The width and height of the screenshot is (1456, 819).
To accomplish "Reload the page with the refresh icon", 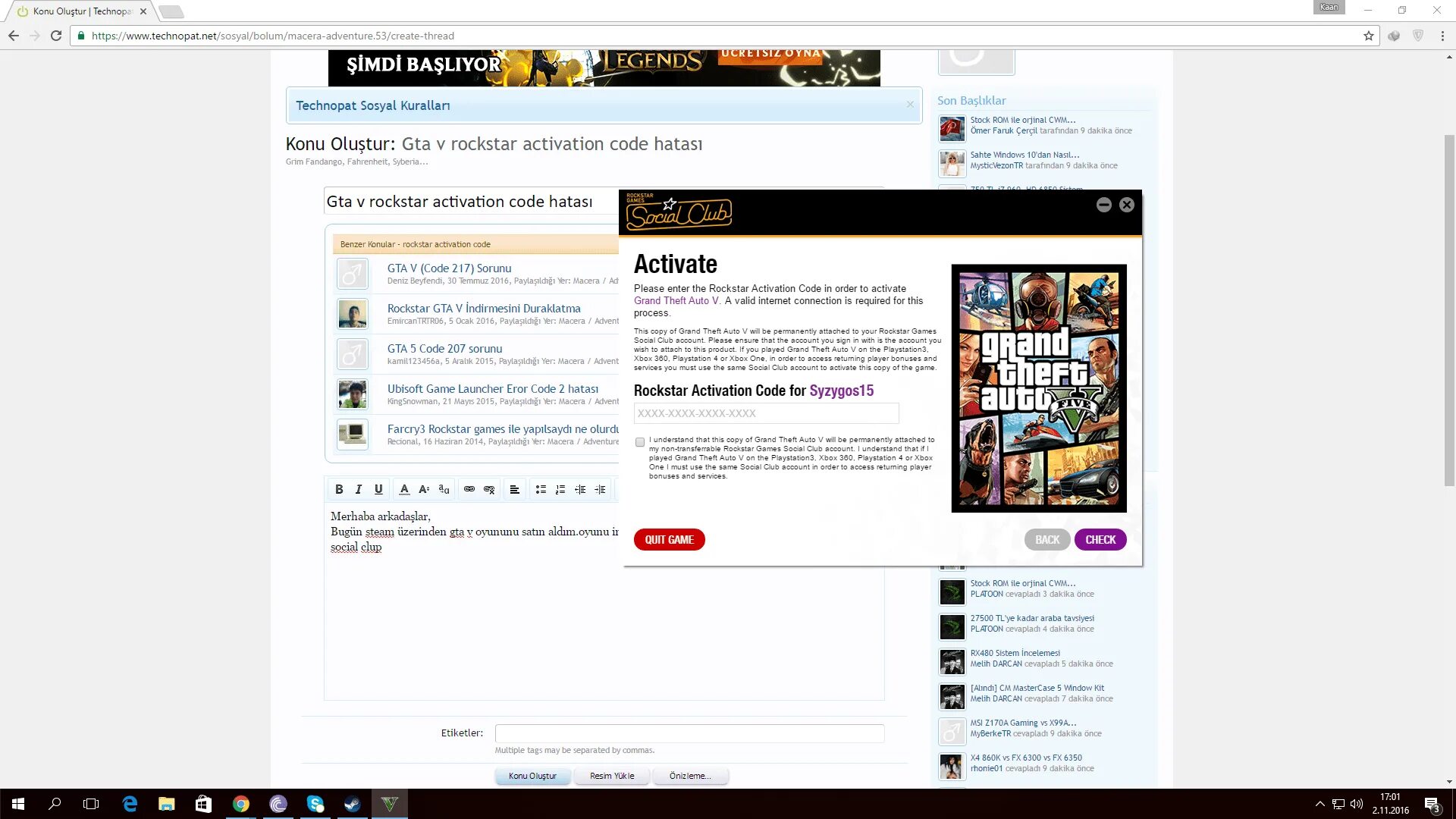I will click(56, 36).
